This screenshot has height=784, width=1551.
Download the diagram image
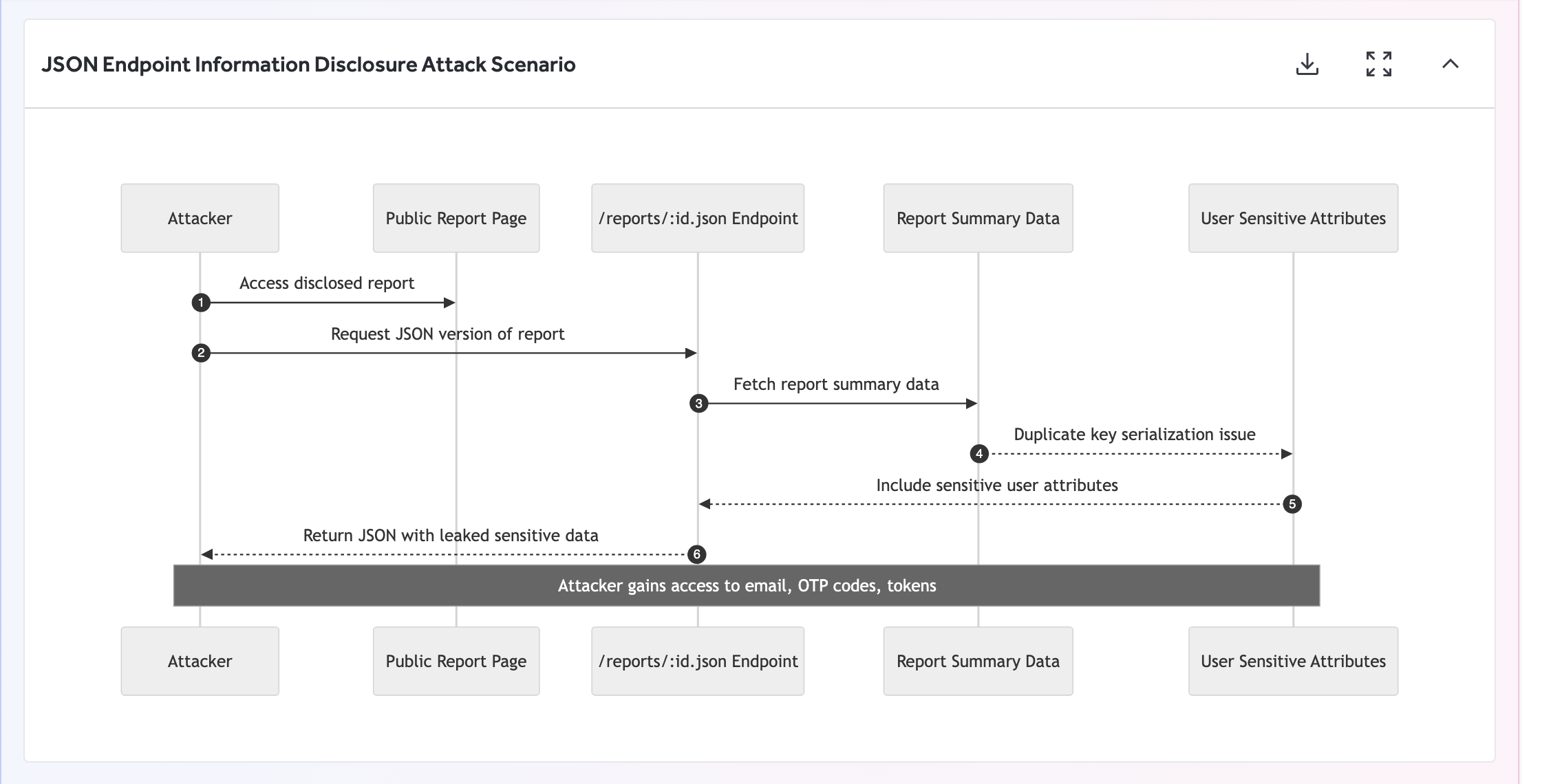tap(1308, 64)
